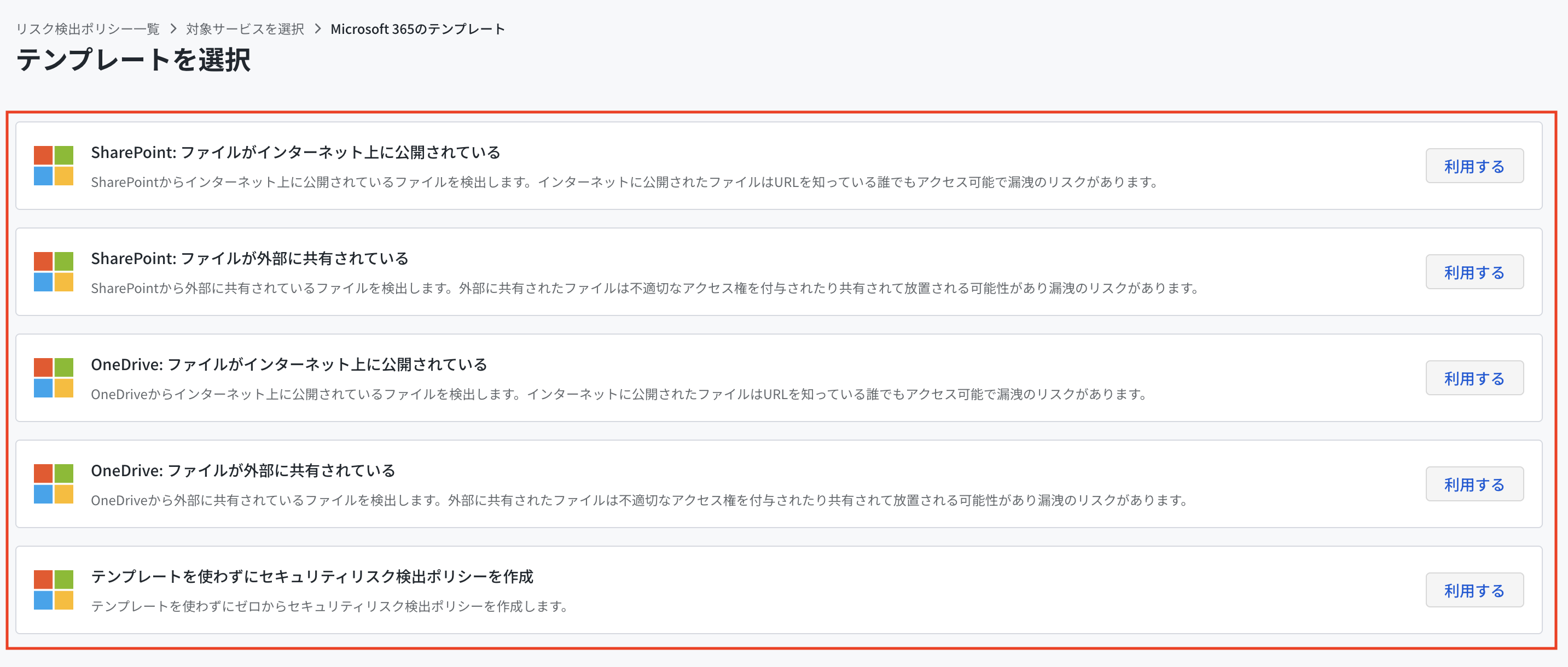Click the 'リスク検出ポリシー一覧' breadcrumb link
This screenshot has height=667, width=1568.
[88, 29]
